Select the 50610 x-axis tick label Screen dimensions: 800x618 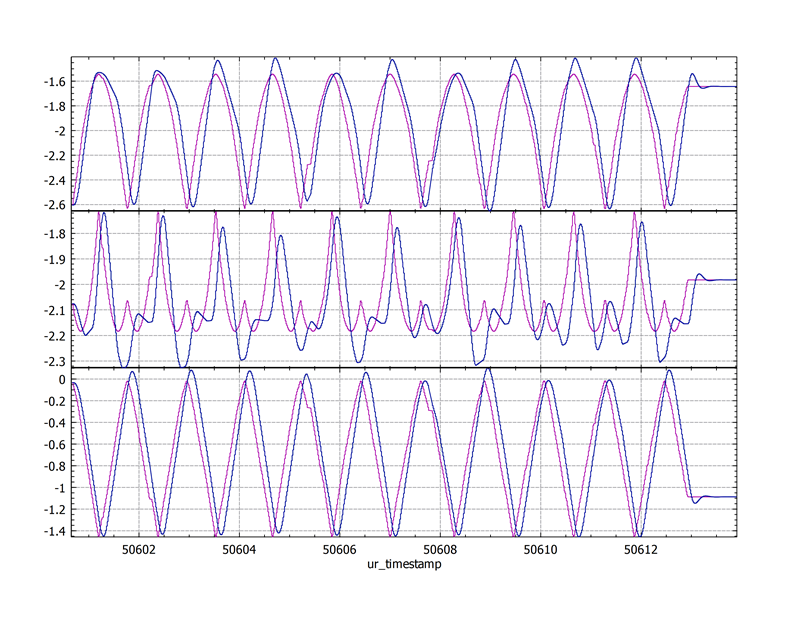pos(541,550)
